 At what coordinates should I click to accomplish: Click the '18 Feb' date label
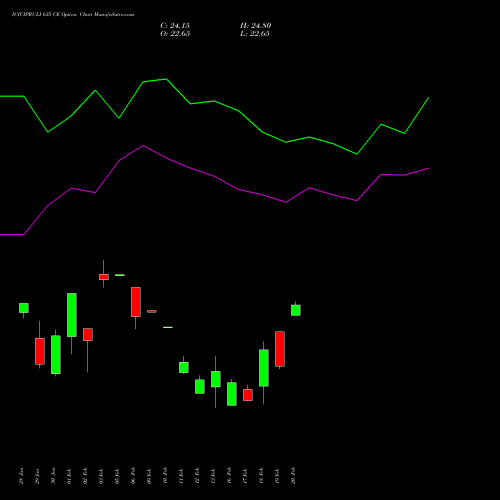coord(262,476)
